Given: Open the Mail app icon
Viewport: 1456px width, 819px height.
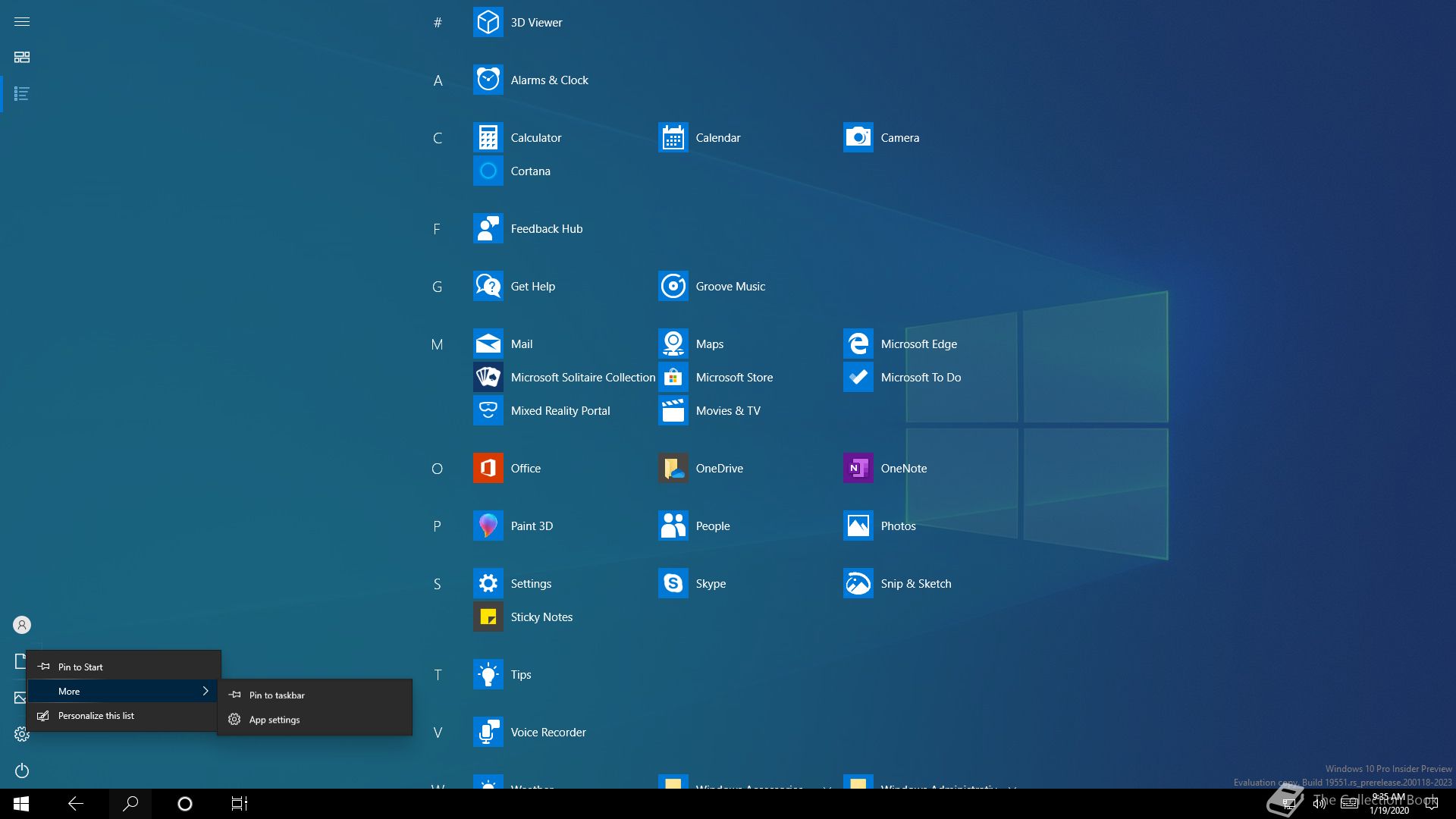Looking at the screenshot, I should point(488,344).
